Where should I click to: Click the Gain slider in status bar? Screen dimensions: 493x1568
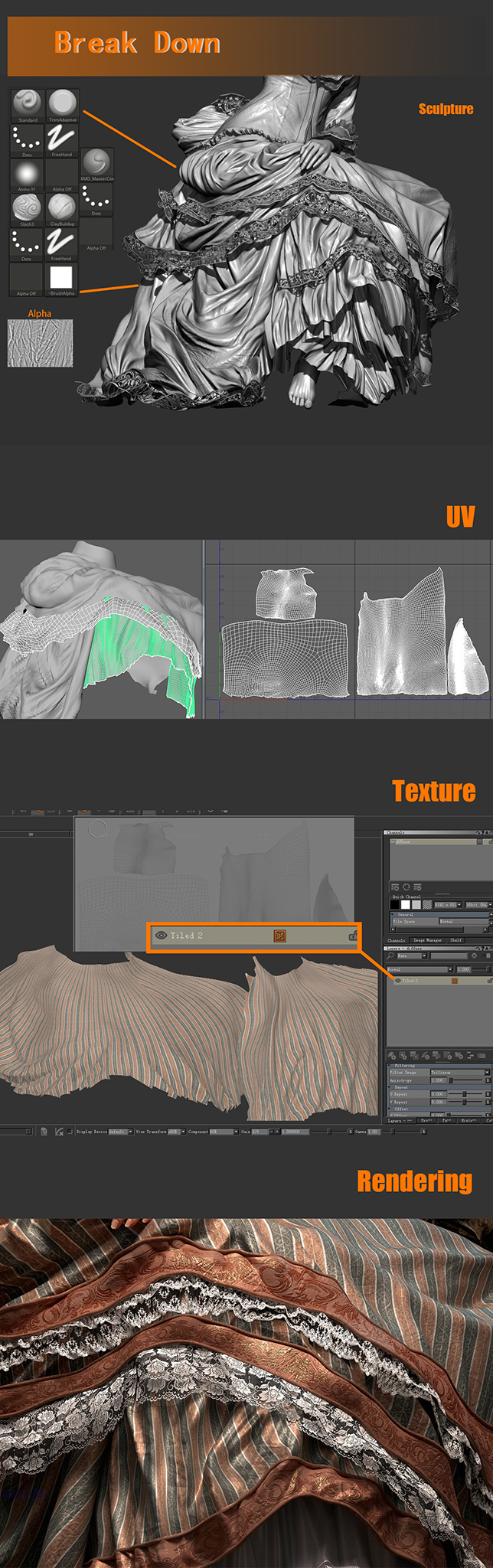[329, 1131]
